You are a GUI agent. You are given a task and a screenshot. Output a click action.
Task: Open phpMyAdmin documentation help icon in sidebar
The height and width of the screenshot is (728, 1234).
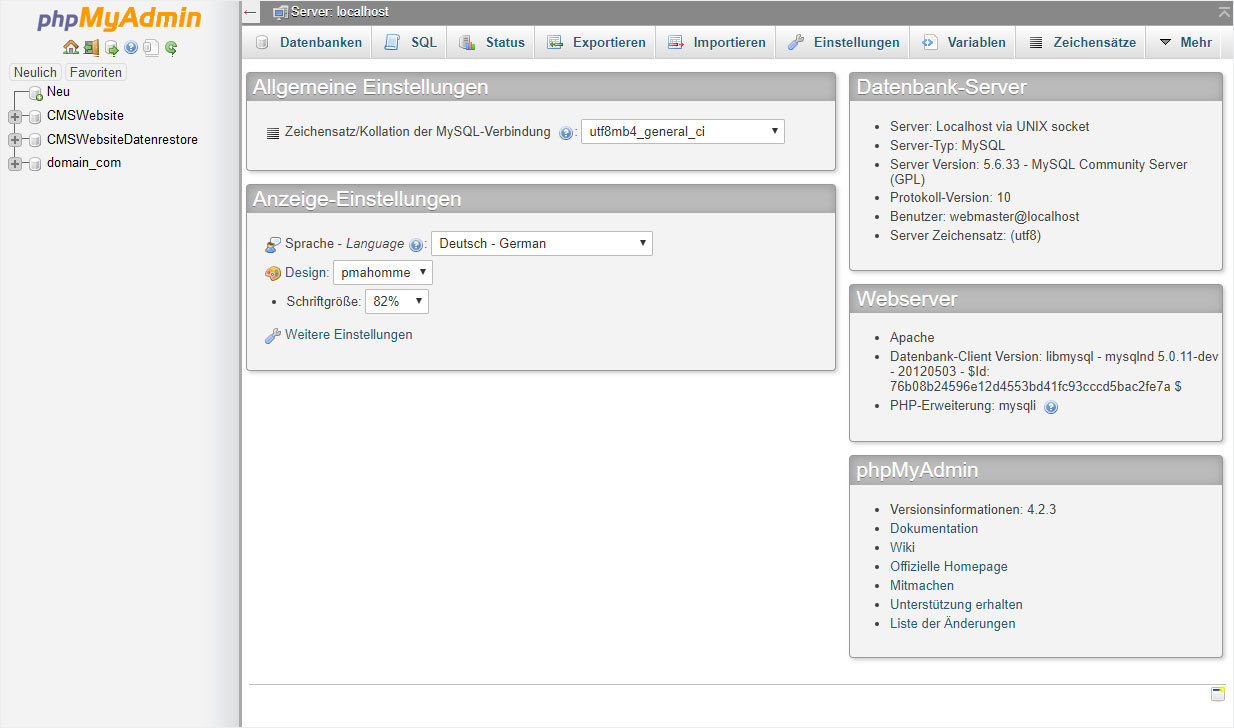coord(131,48)
